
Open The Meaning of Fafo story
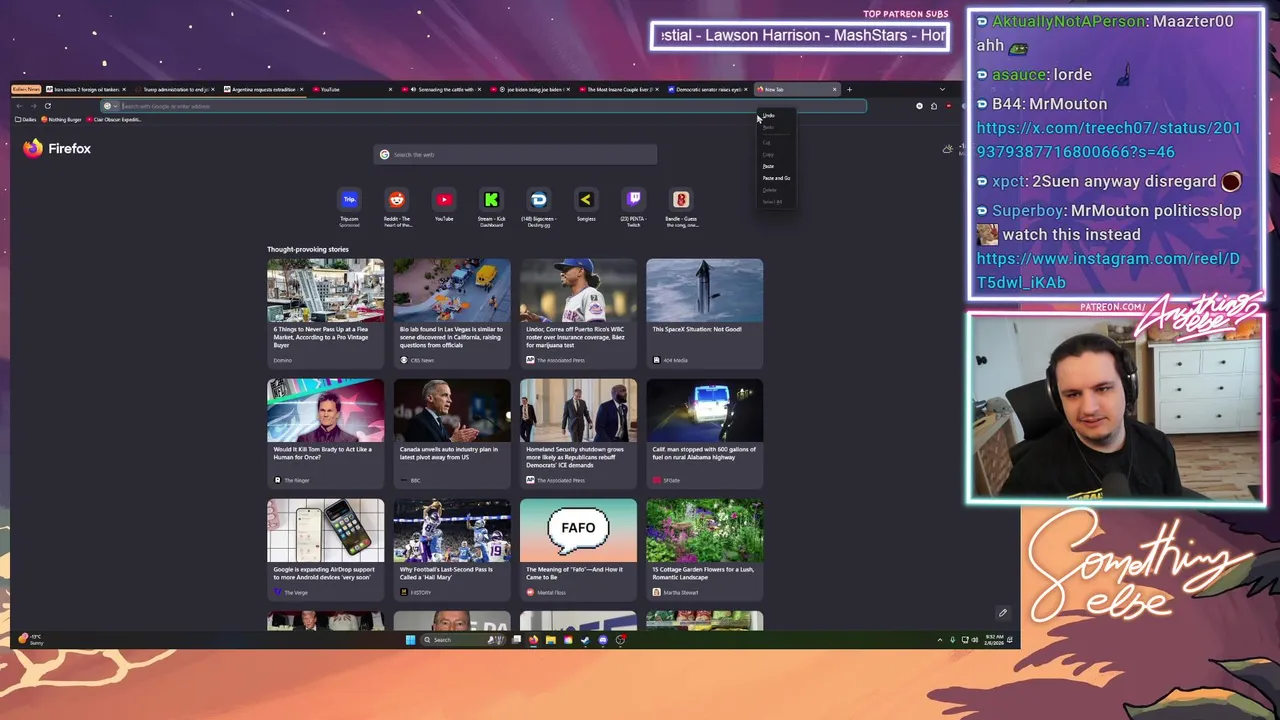pyautogui.click(x=578, y=552)
